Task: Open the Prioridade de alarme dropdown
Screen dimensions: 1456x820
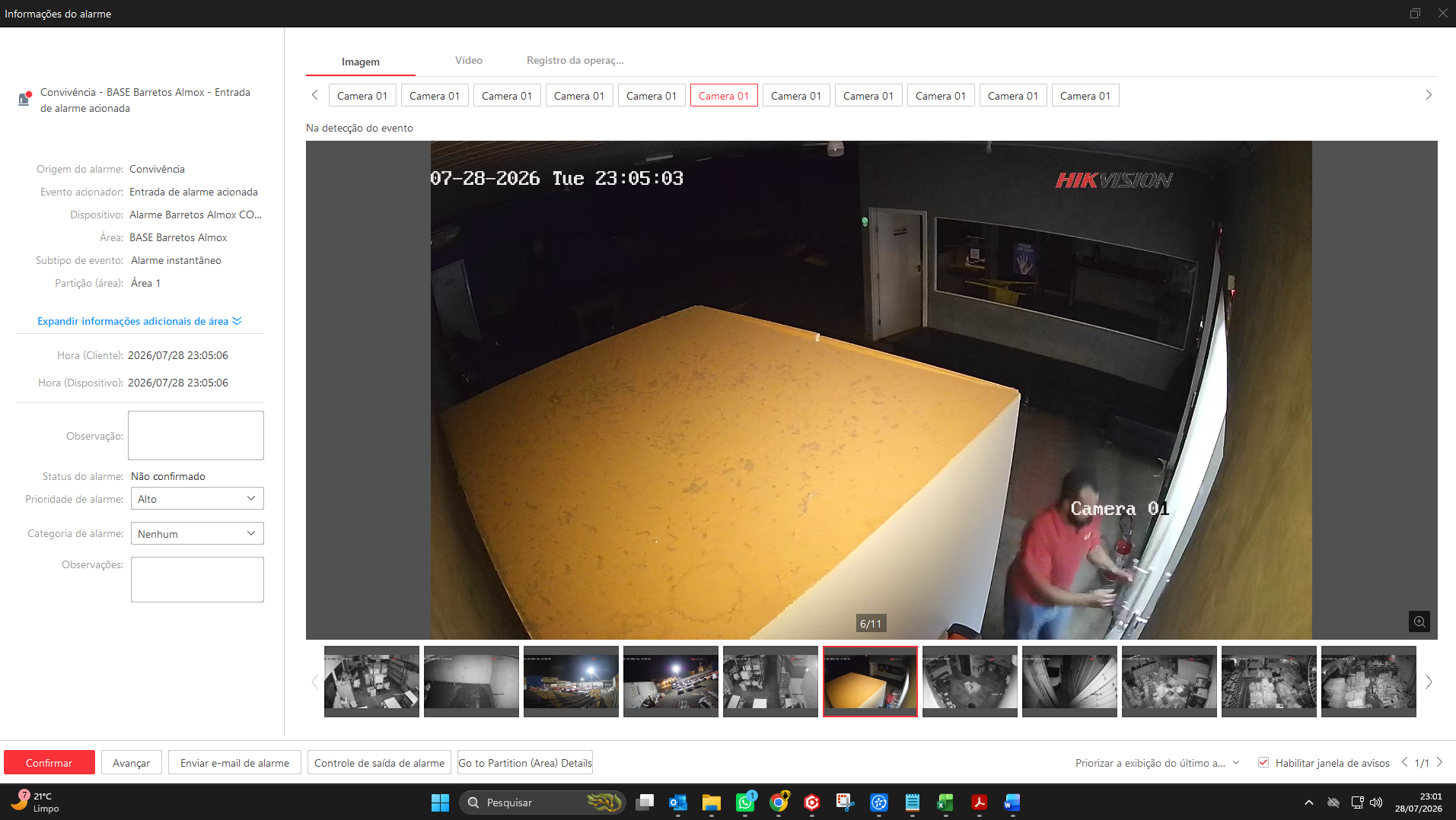Action: (x=197, y=498)
